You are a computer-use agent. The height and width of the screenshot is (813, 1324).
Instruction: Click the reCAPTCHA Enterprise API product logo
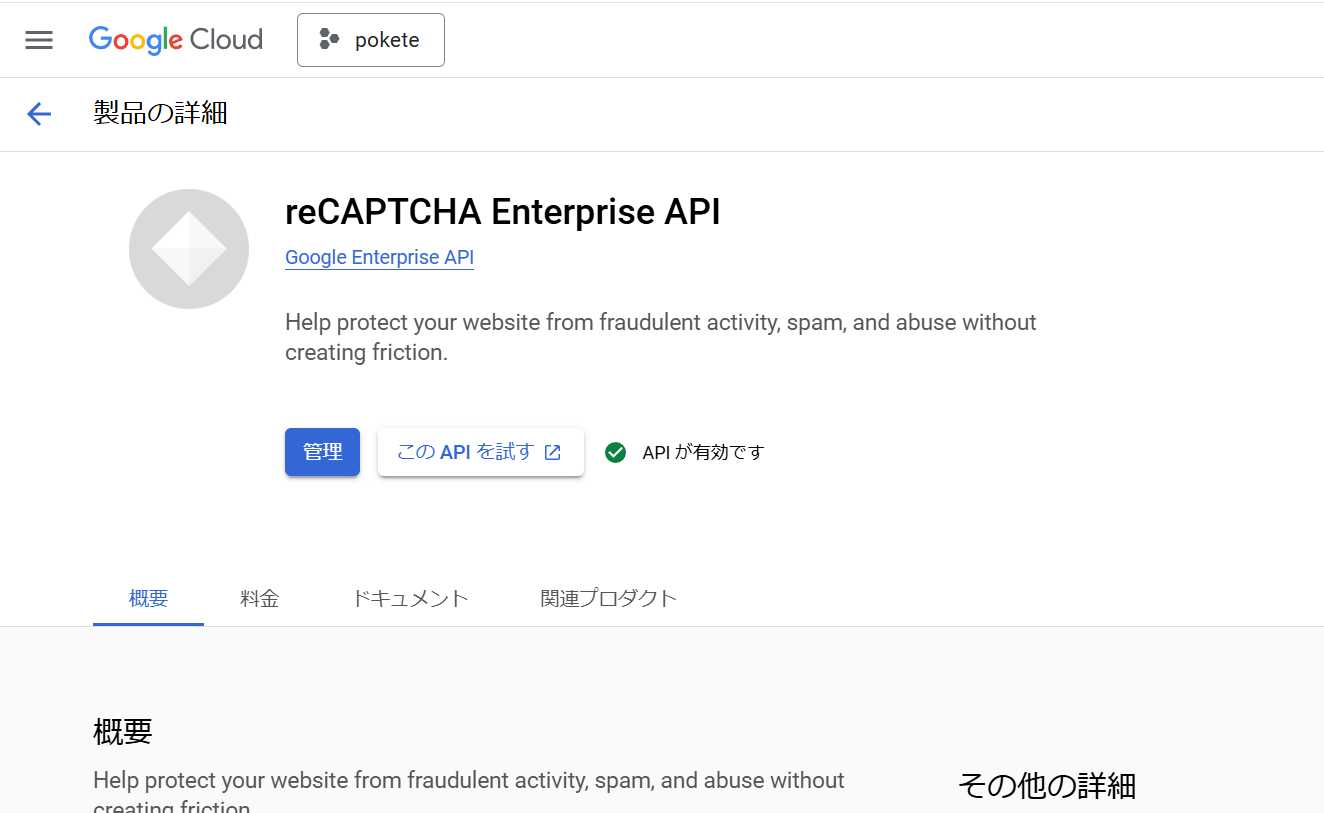click(x=189, y=249)
